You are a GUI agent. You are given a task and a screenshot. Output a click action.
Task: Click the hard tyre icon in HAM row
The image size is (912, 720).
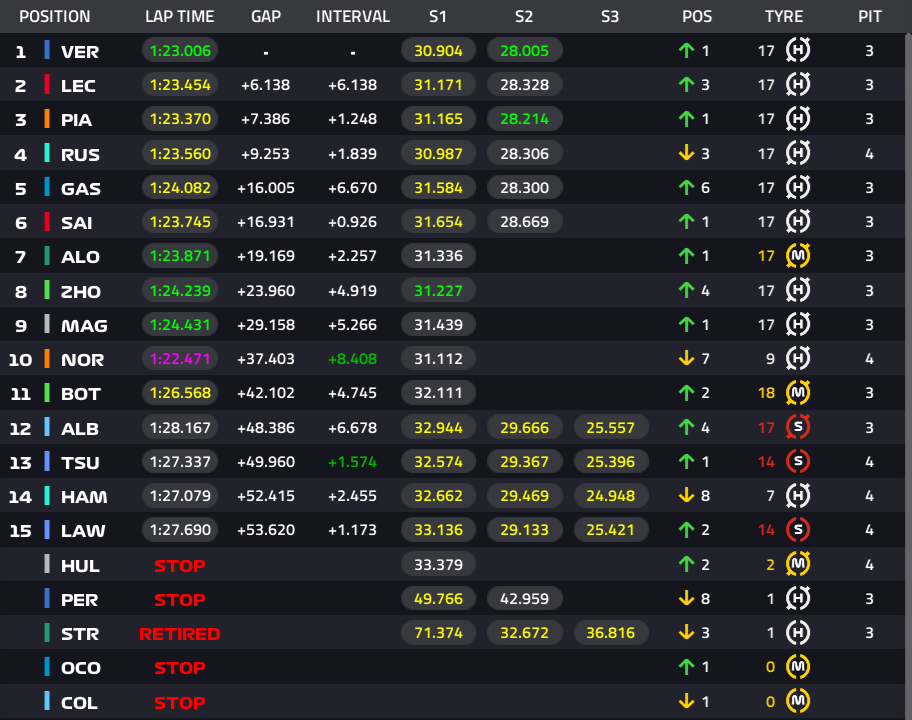point(798,496)
